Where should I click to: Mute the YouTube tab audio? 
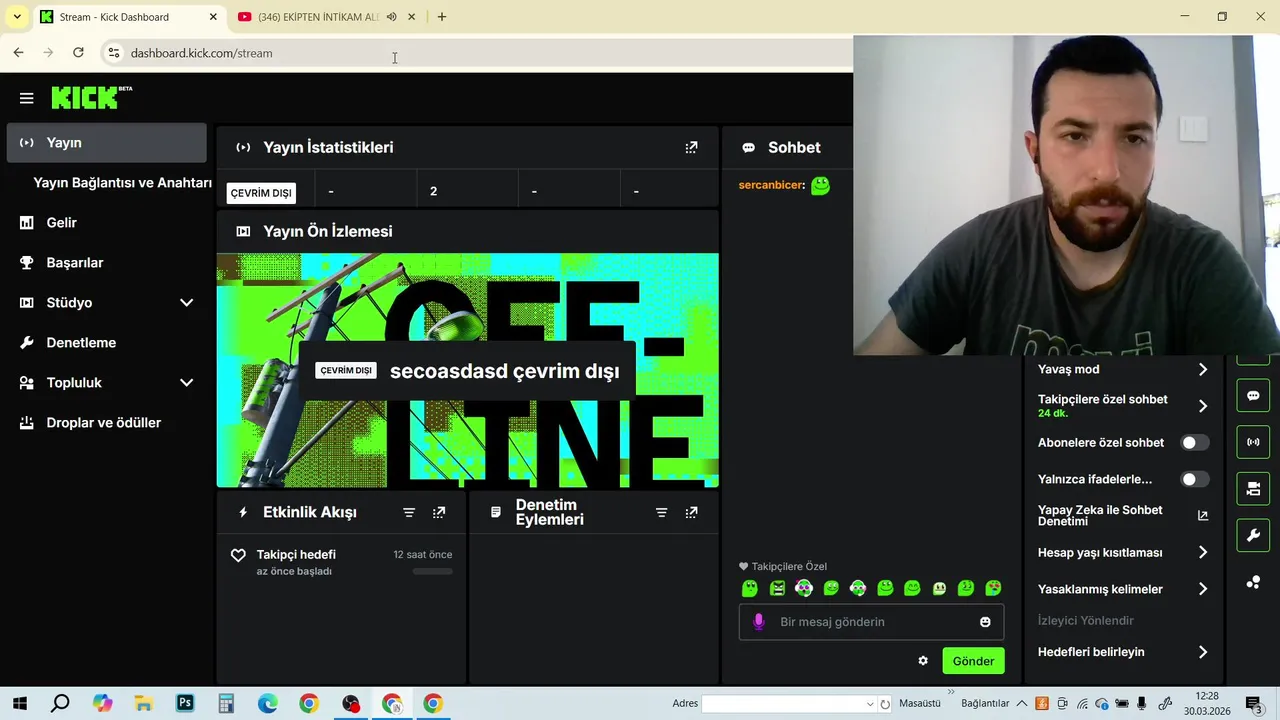tap(392, 17)
